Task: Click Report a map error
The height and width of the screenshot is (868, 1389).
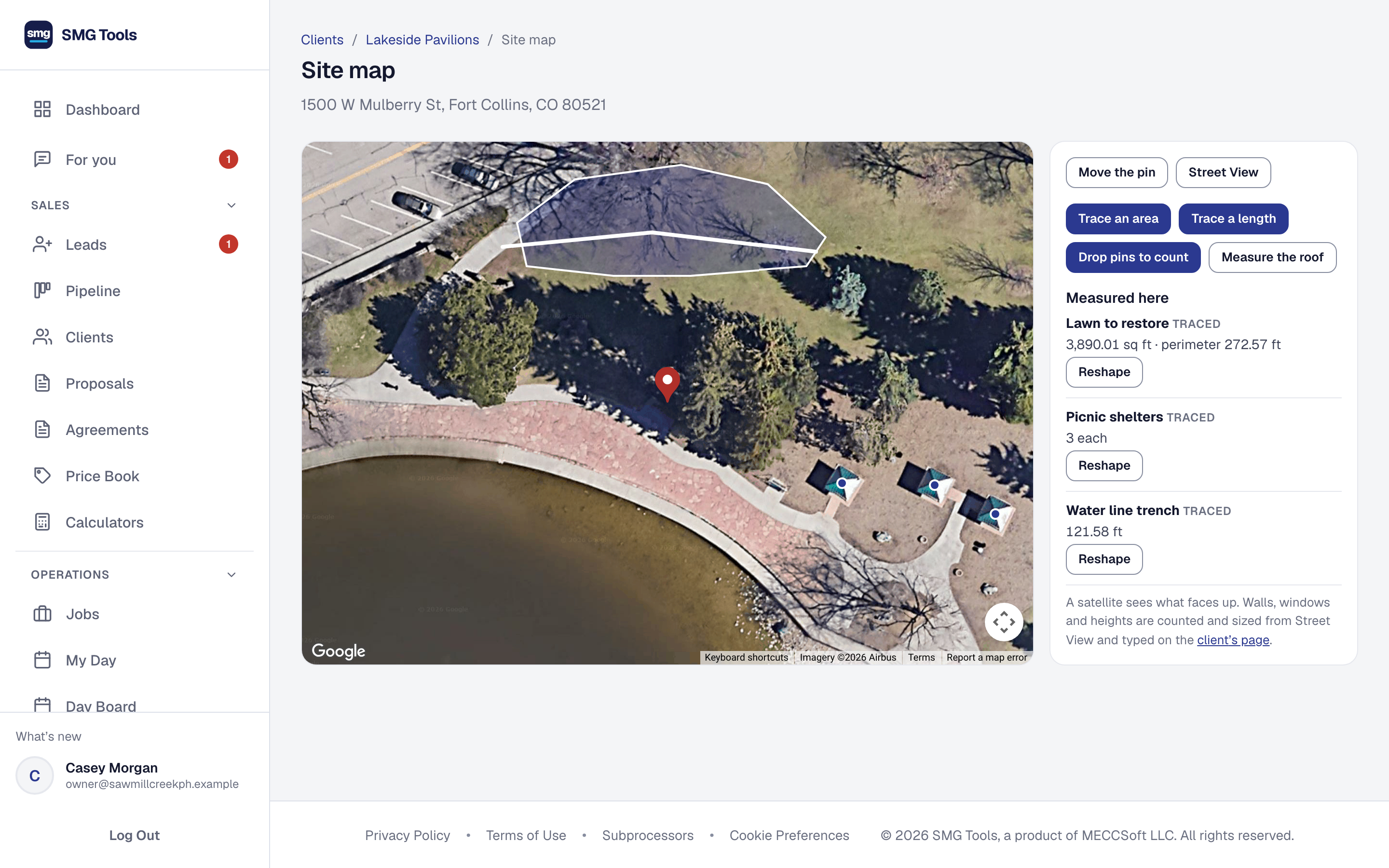Action: point(987,657)
